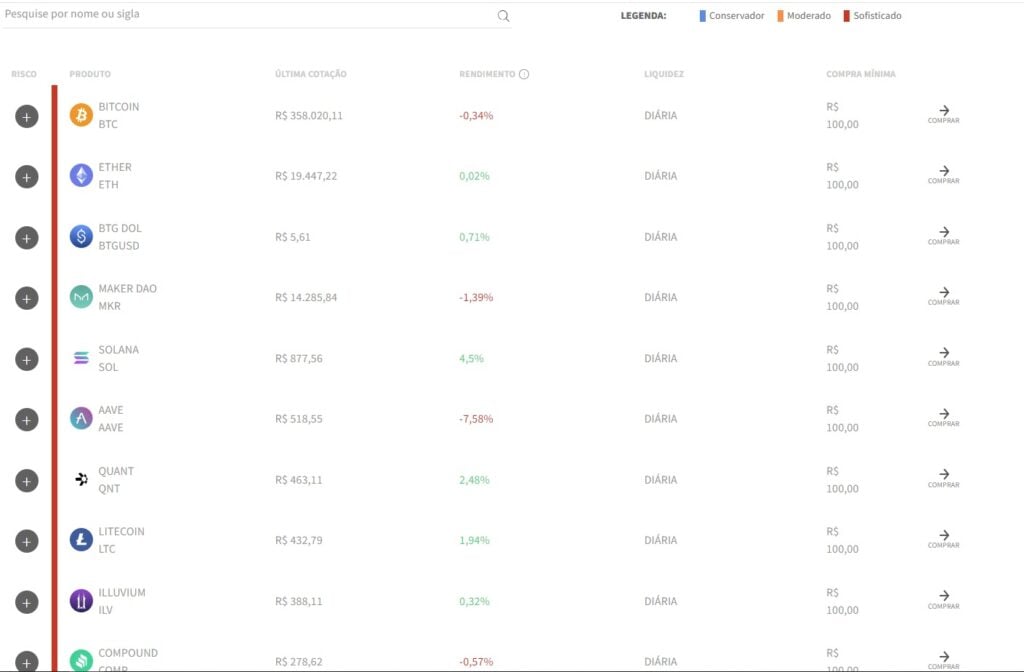The width and height of the screenshot is (1024, 672).
Task: Click the Bitcoin coin icon
Action: [81, 115]
